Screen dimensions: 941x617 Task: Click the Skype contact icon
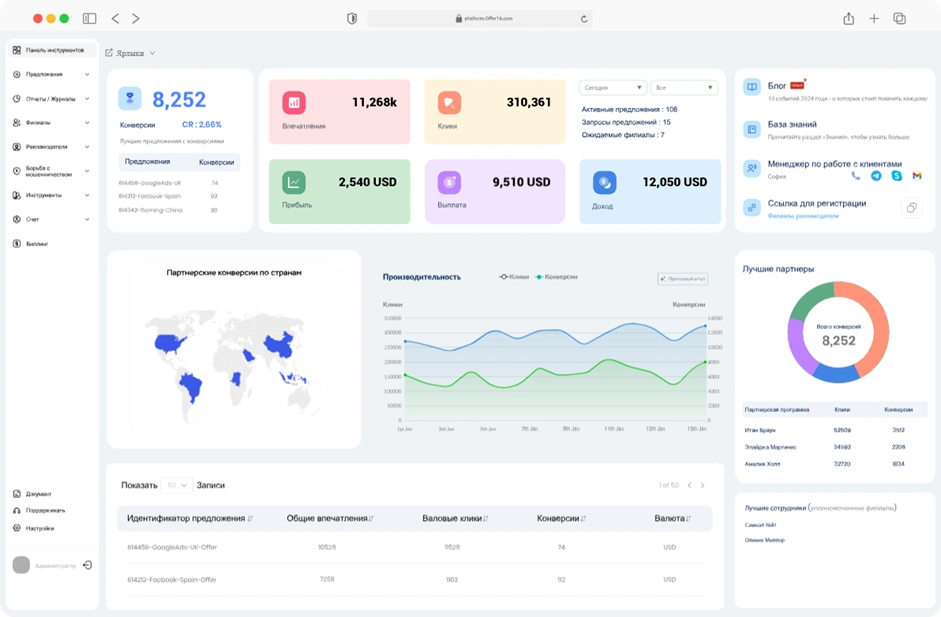click(x=897, y=176)
